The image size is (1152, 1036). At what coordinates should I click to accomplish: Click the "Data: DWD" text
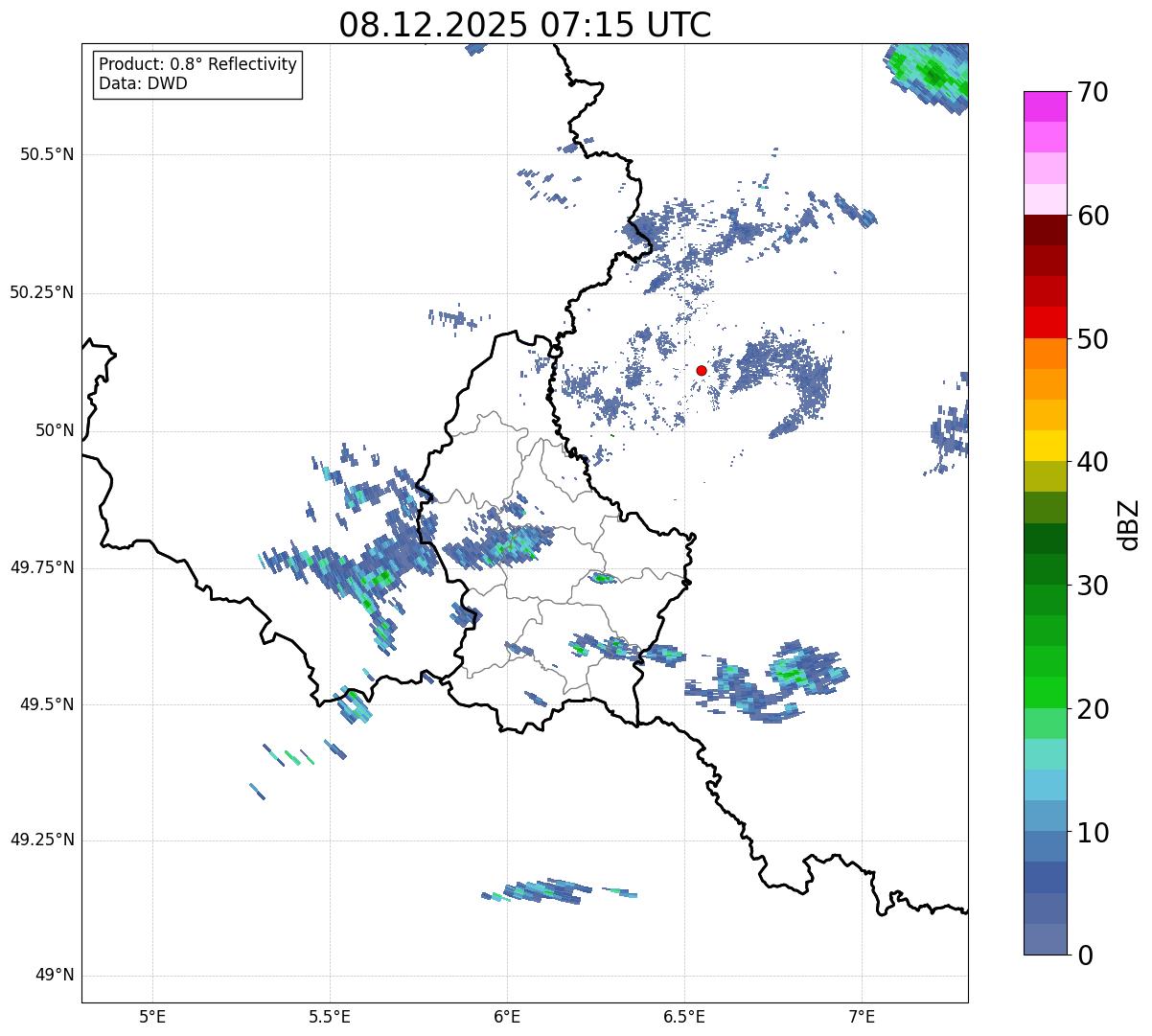click(143, 83)
